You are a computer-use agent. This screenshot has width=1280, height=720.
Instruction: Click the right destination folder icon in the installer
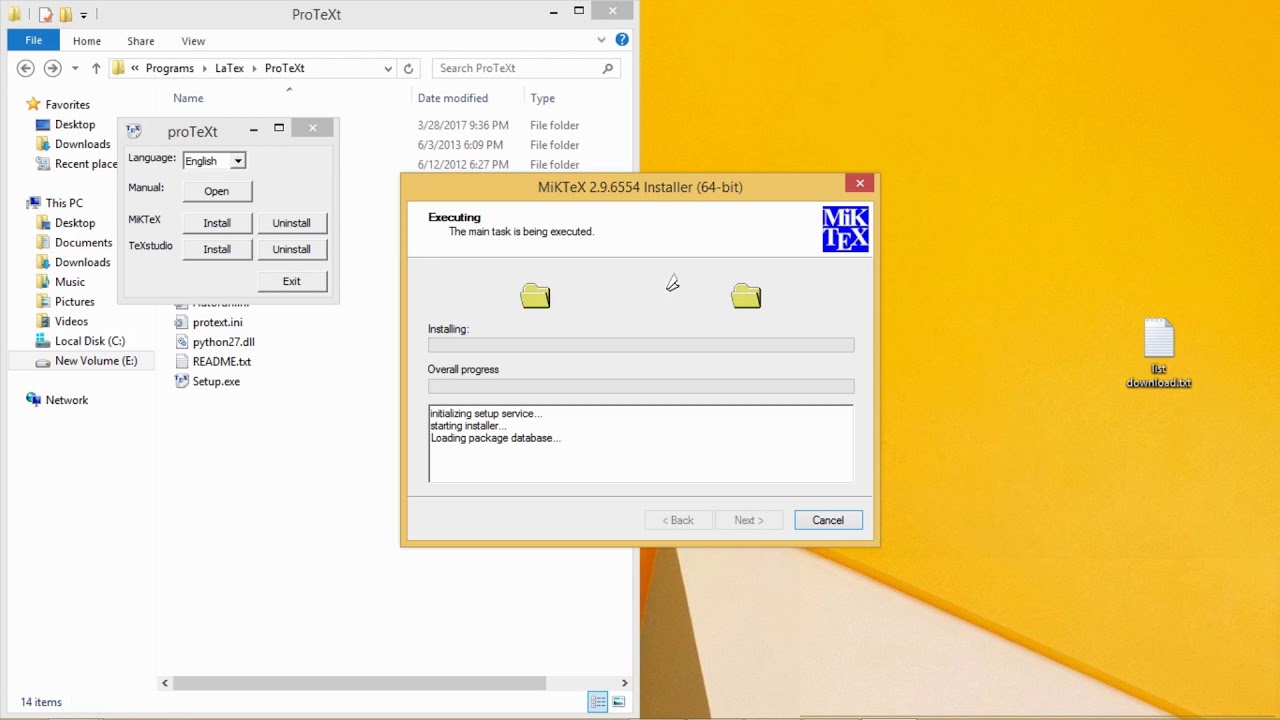pyautogui.click(x=746, y=296)
